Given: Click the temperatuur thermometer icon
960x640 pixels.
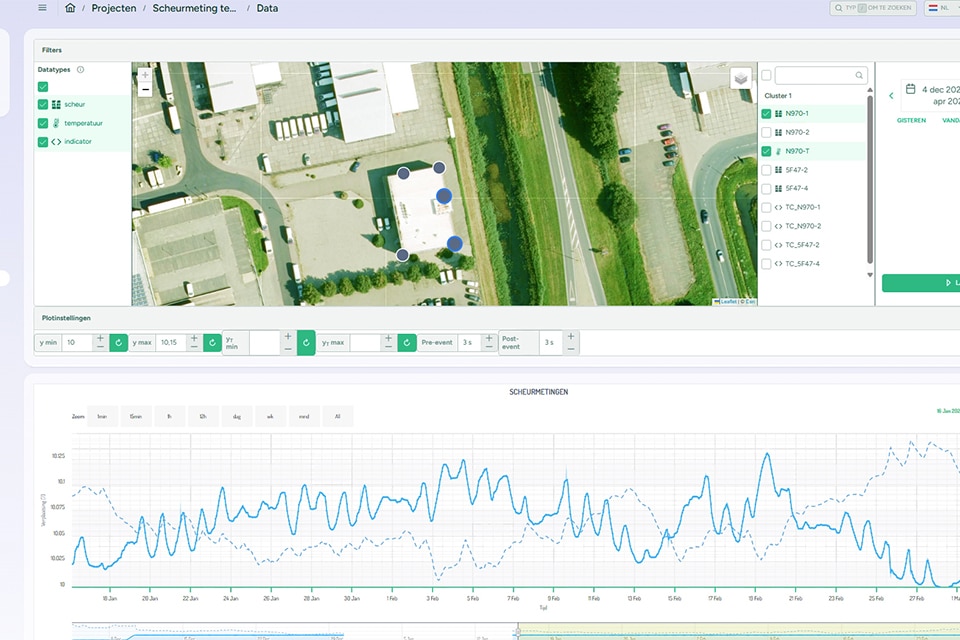Looking at the screenshot, I should 56,123.
